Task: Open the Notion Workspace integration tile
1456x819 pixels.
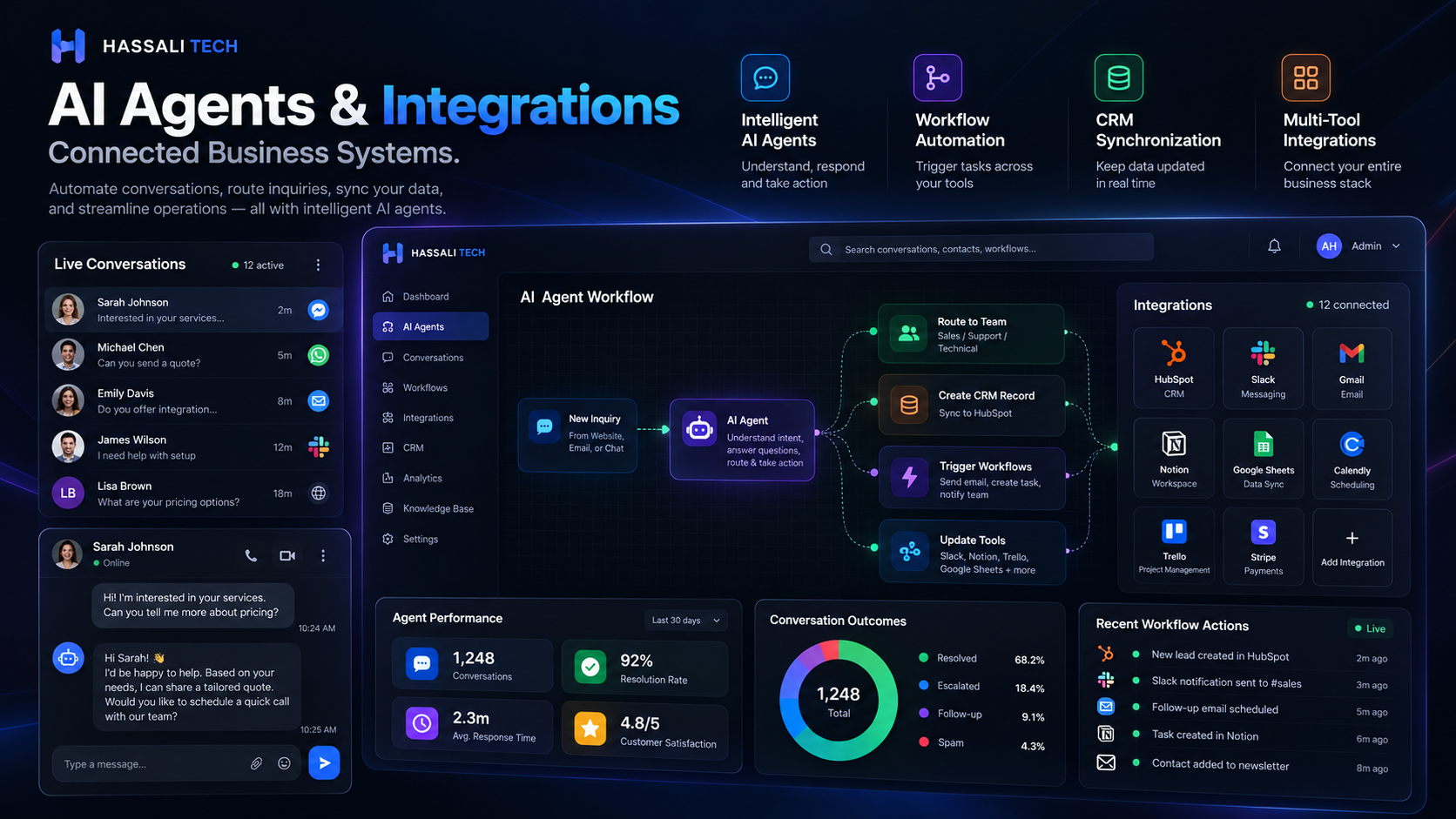Action: 1174,459
